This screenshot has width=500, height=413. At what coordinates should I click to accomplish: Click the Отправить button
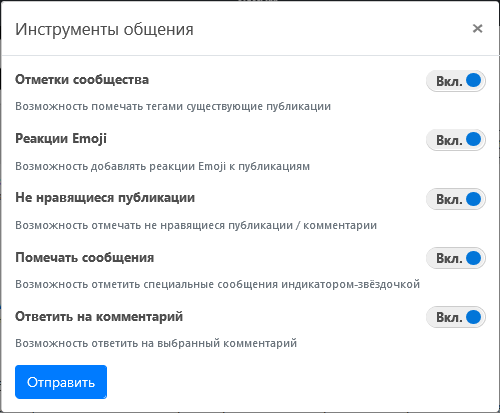click(x=61, y=382)
